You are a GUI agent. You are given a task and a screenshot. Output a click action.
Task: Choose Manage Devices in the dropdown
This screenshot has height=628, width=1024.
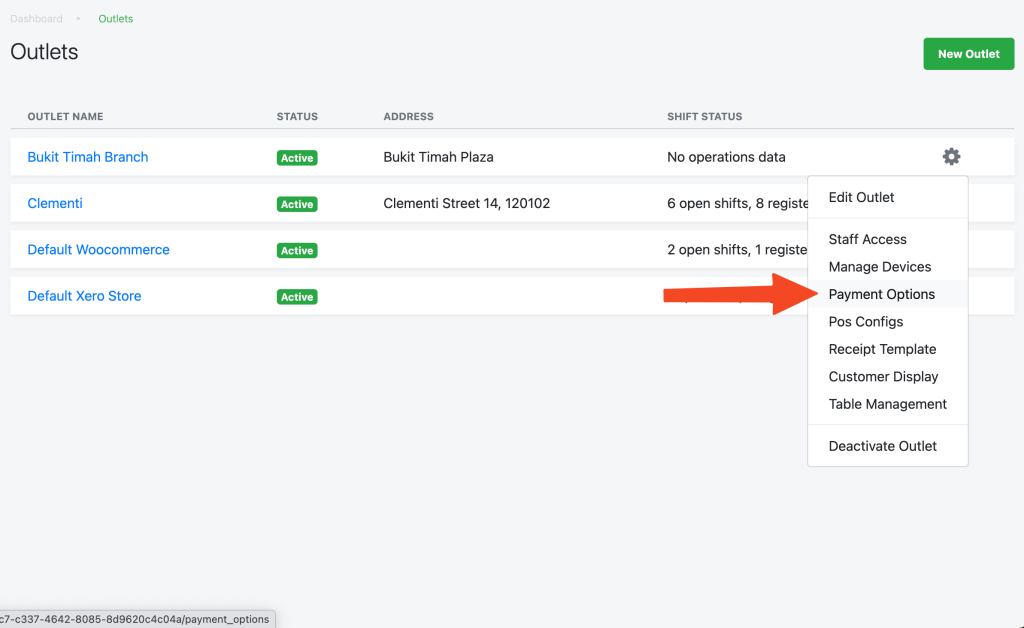point(879,267)
